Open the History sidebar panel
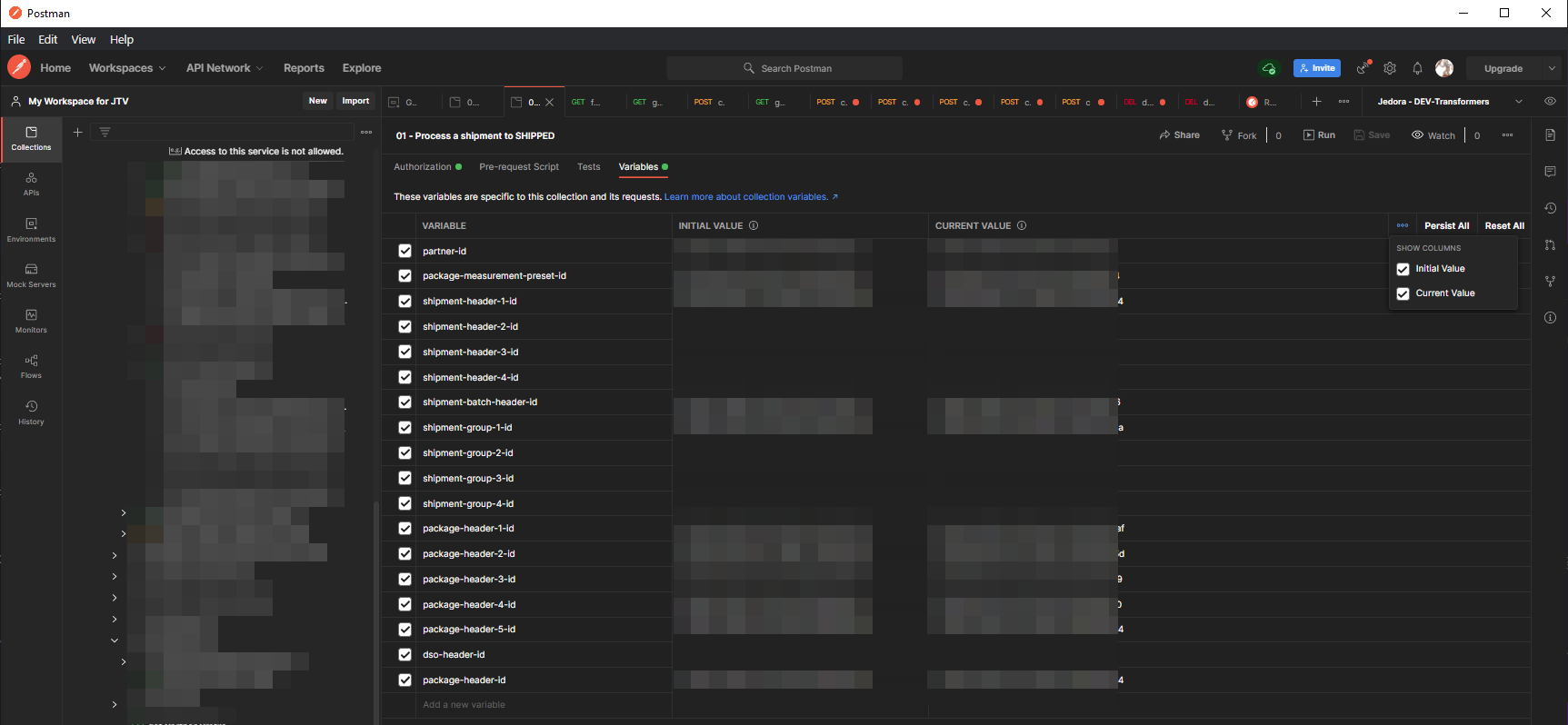 tap(31, 412)
